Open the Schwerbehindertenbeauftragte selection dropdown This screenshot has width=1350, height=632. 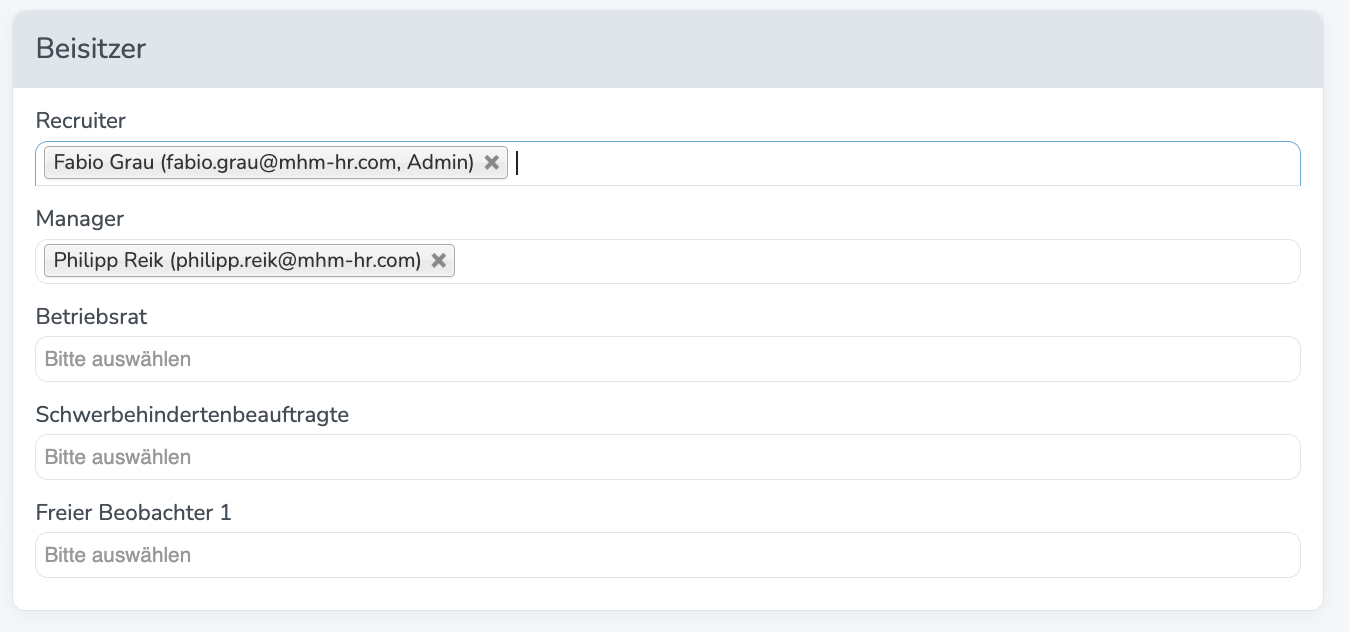click(667, 457)
